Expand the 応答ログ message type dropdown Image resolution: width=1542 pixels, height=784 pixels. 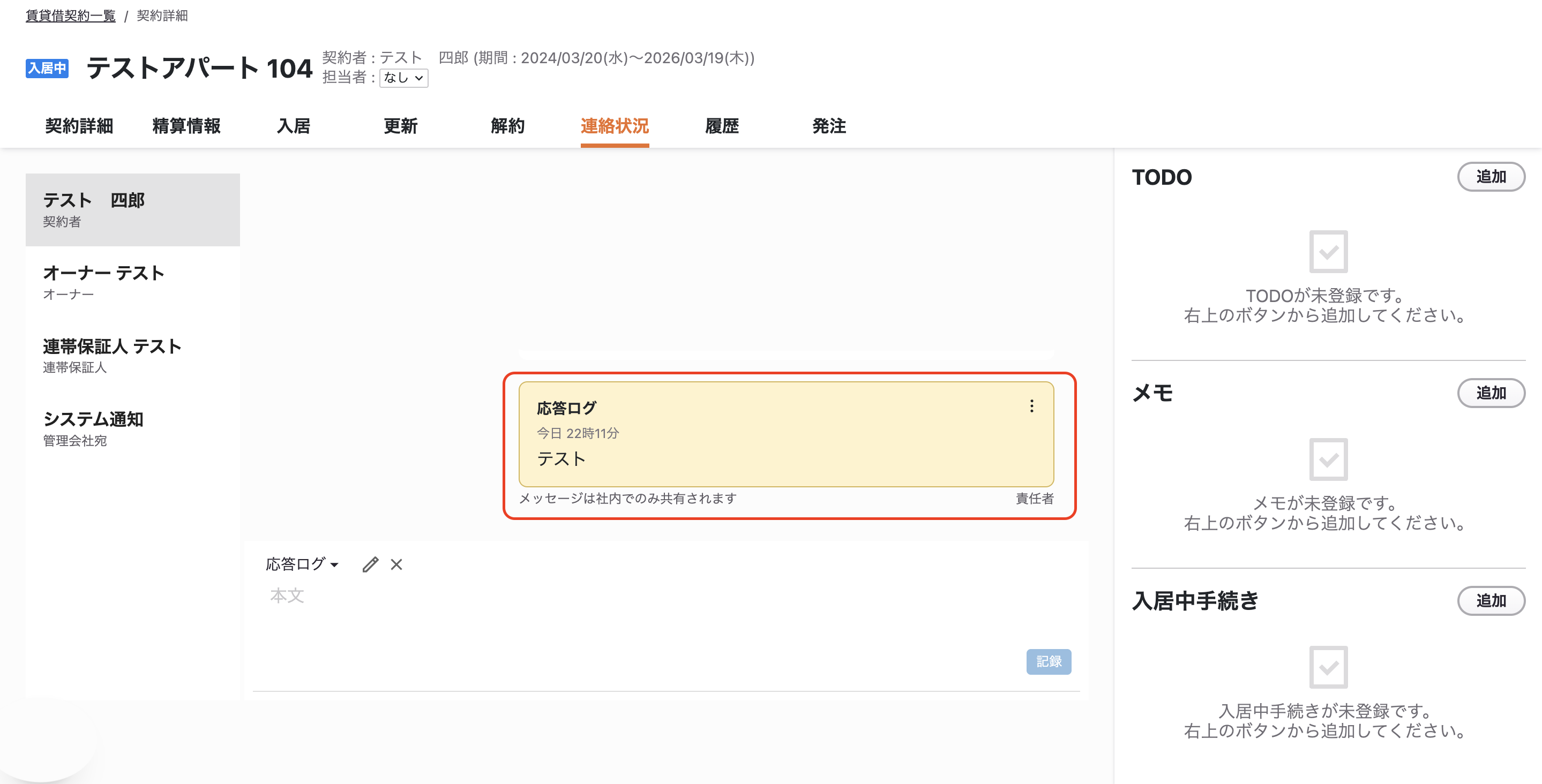coord(302,564)
